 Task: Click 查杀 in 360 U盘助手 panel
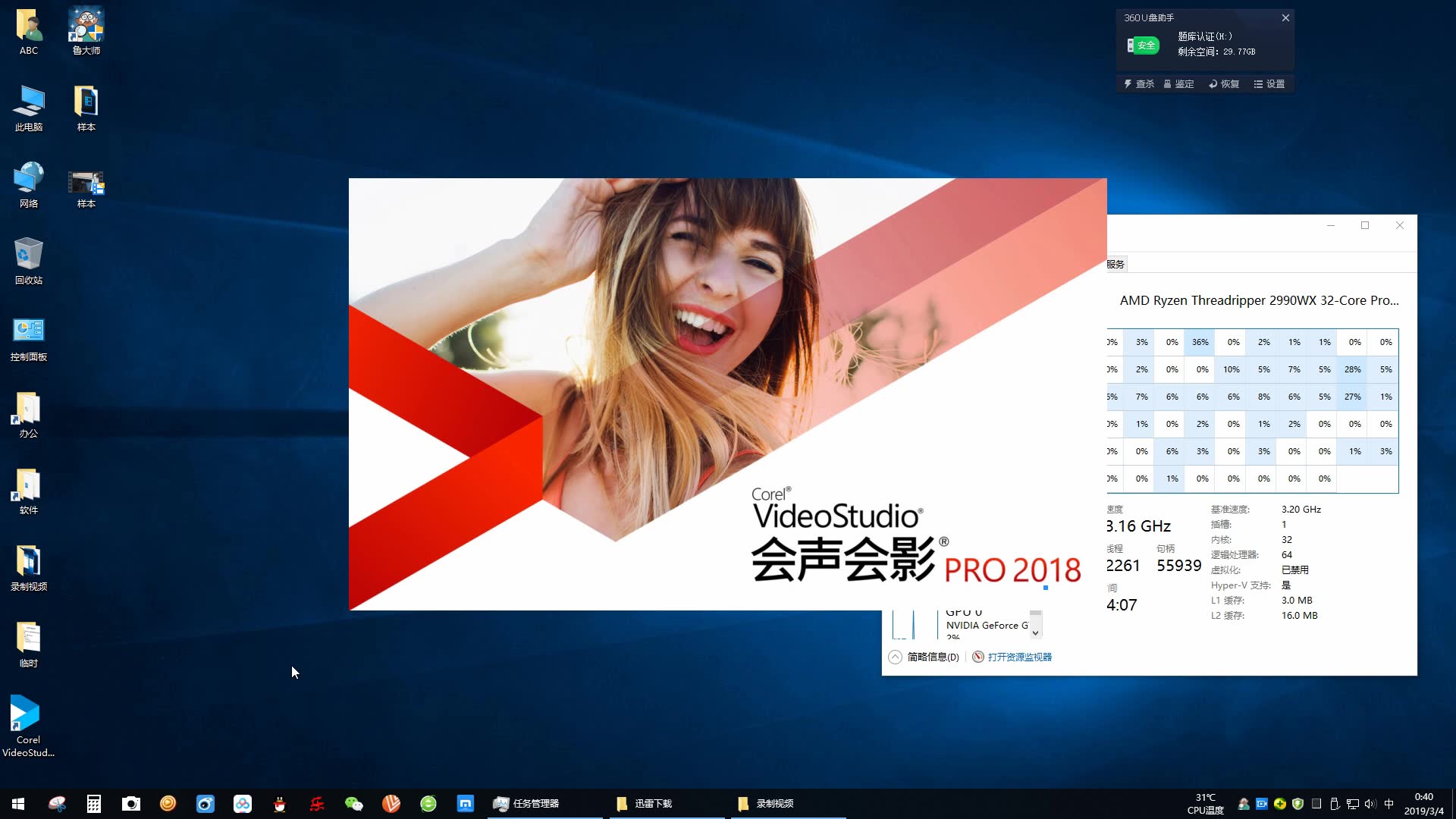point(1139,84)
